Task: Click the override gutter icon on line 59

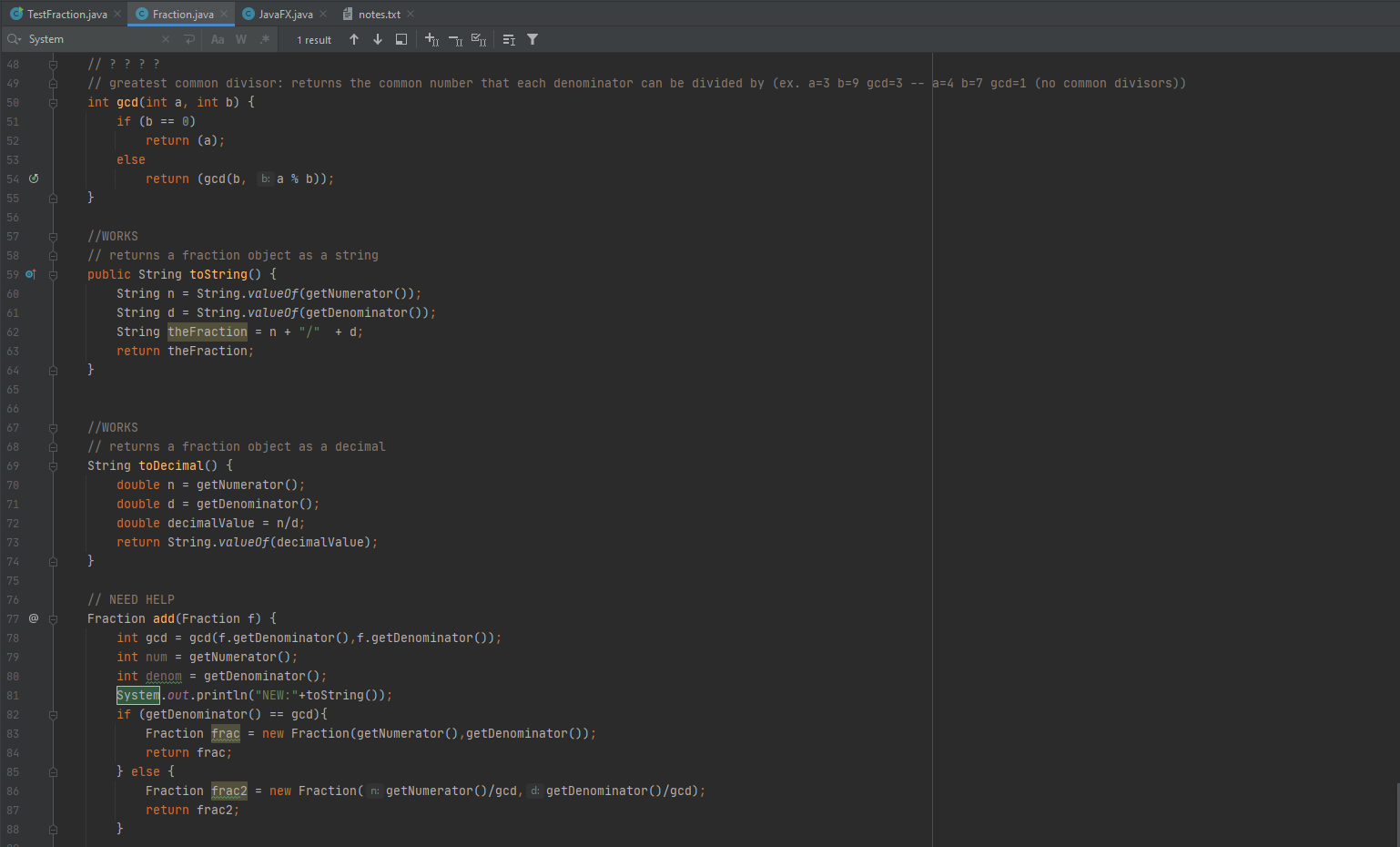Action: [x=31, y=274]
